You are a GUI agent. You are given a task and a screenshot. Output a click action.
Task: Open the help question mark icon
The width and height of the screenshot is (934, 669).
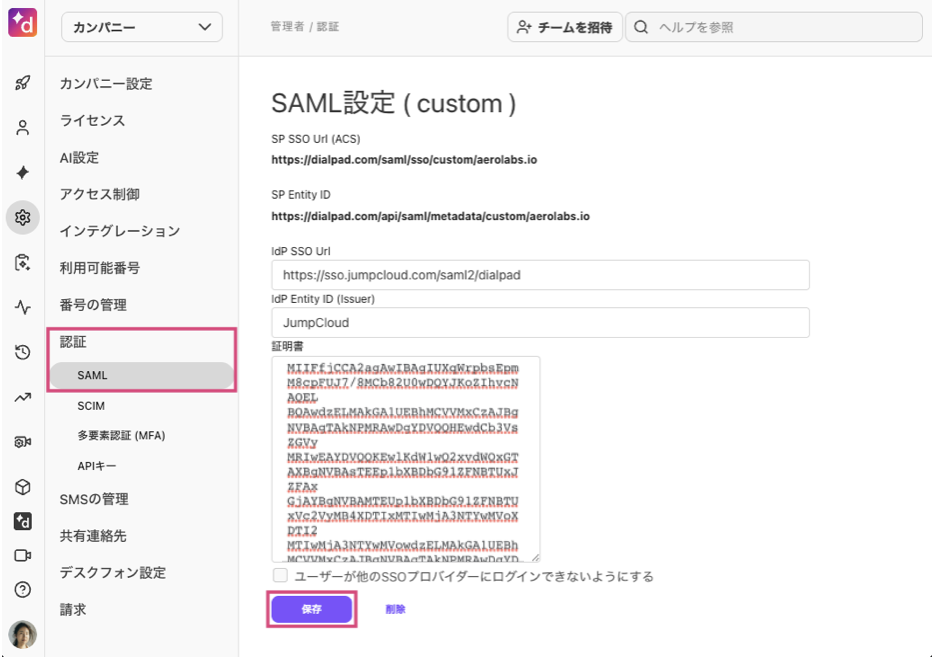click(x=22, y=589)
